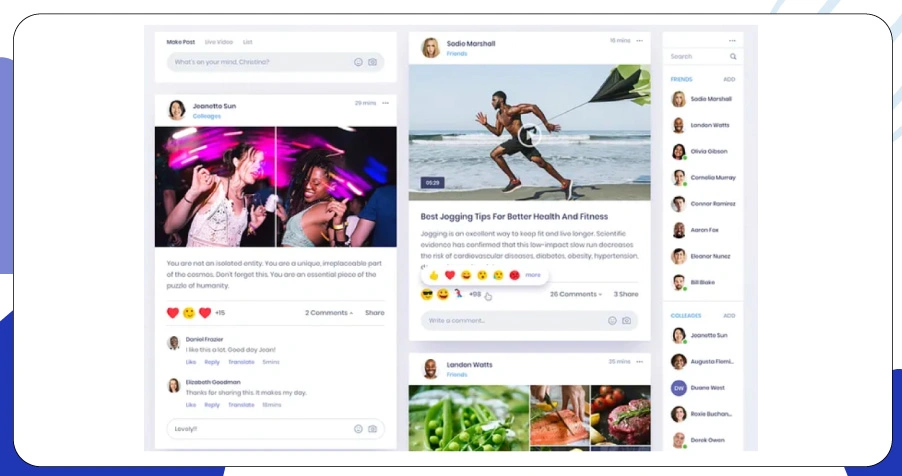This screenshot has width=902, height=476.
Task: Attach photo in the jogging post comment box
Action: point(626,321)
